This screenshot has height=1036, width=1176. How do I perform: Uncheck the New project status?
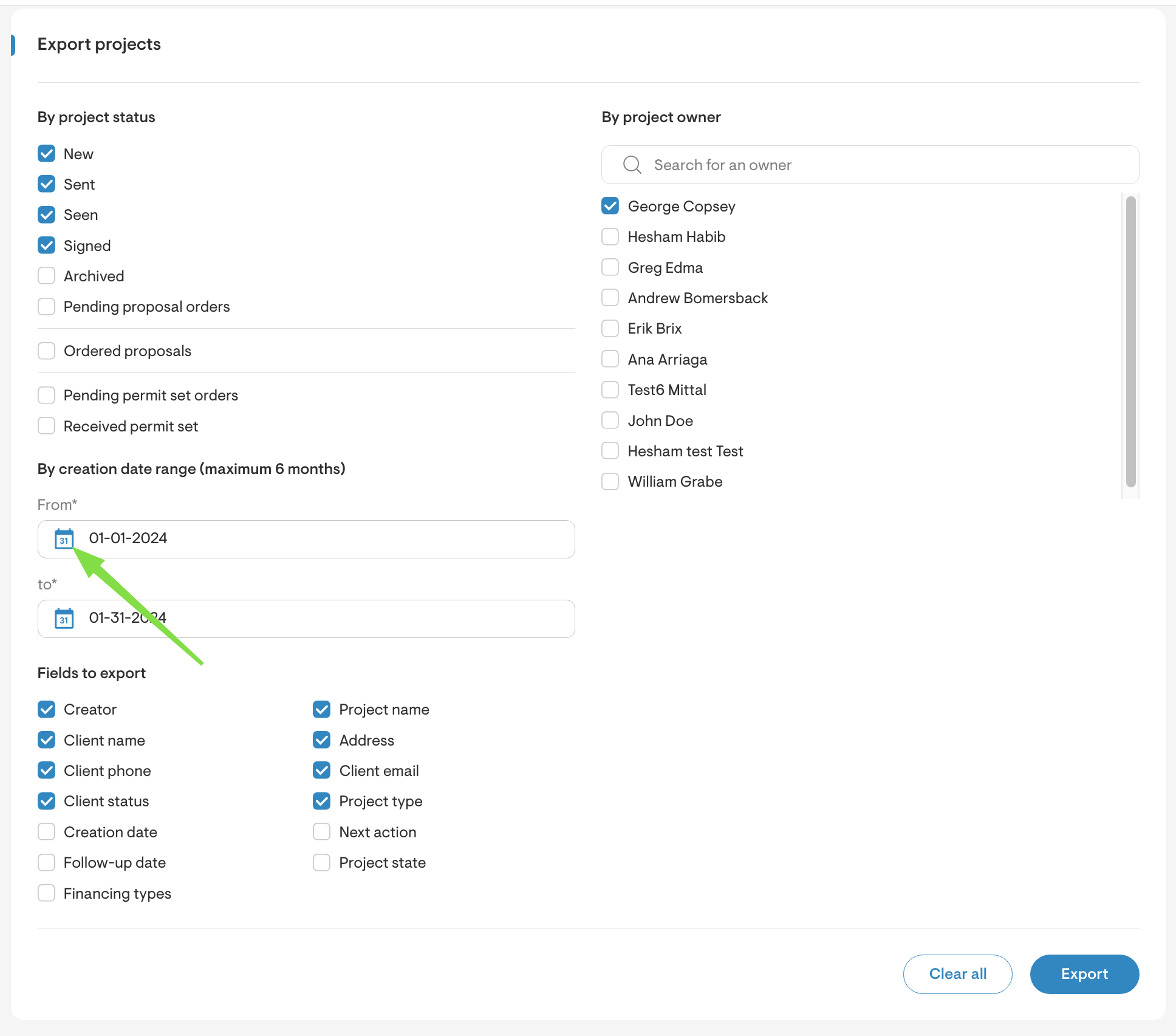click(x=47, y=154)
